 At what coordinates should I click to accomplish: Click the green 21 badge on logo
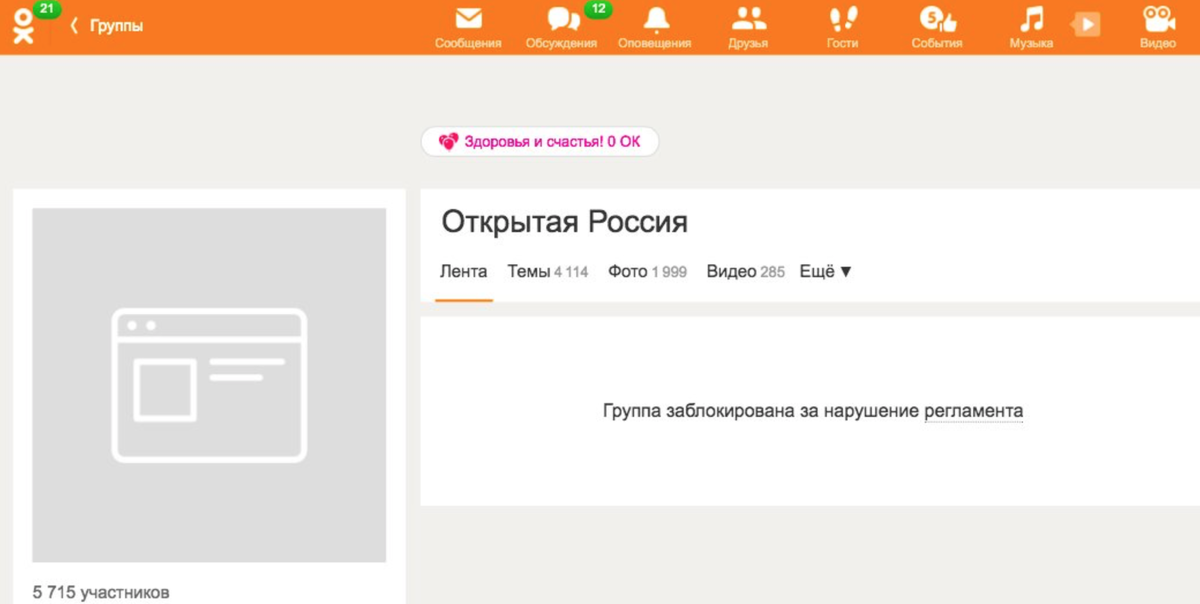[46, 8]
